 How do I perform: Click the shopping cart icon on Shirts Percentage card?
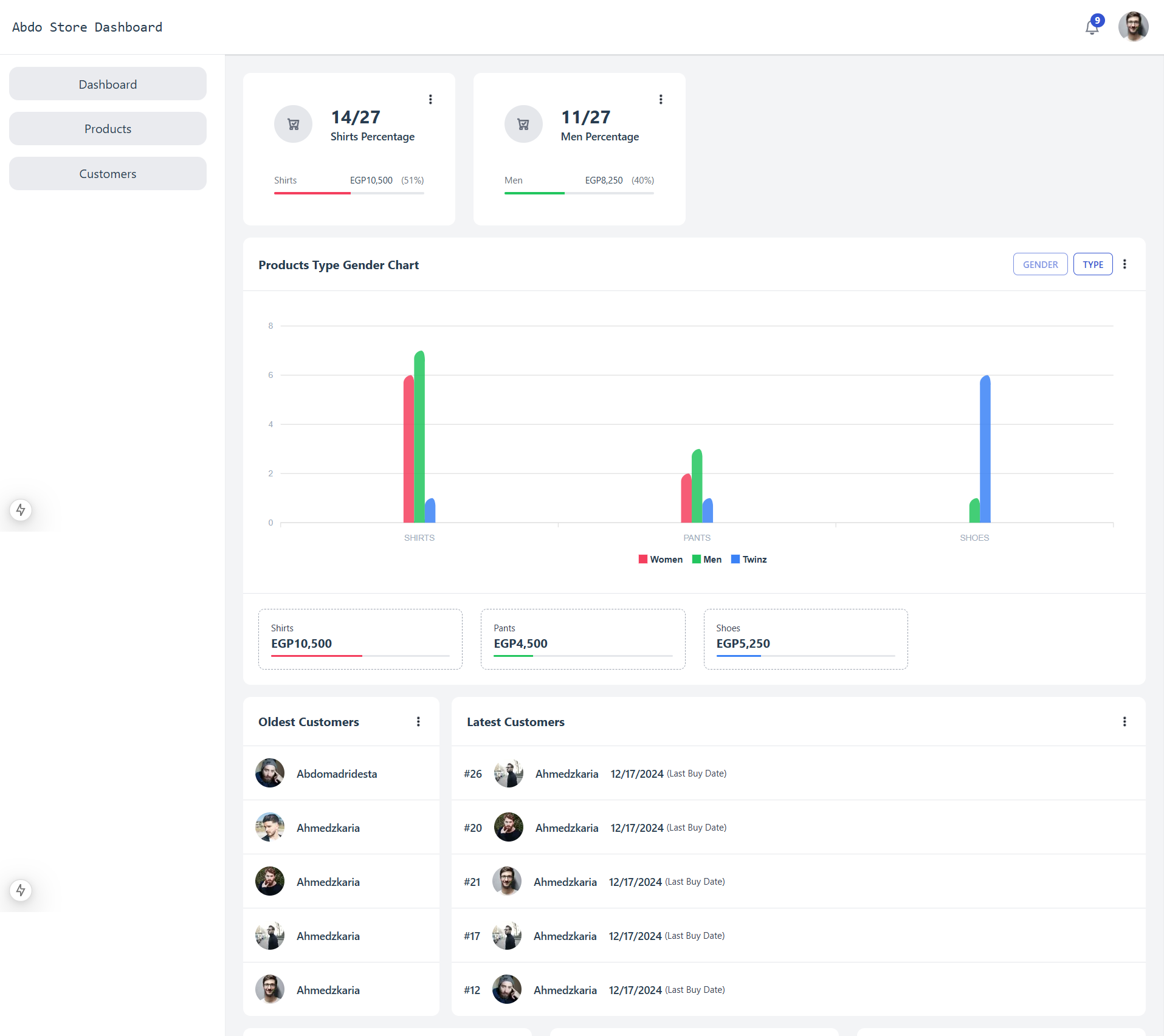293,124
